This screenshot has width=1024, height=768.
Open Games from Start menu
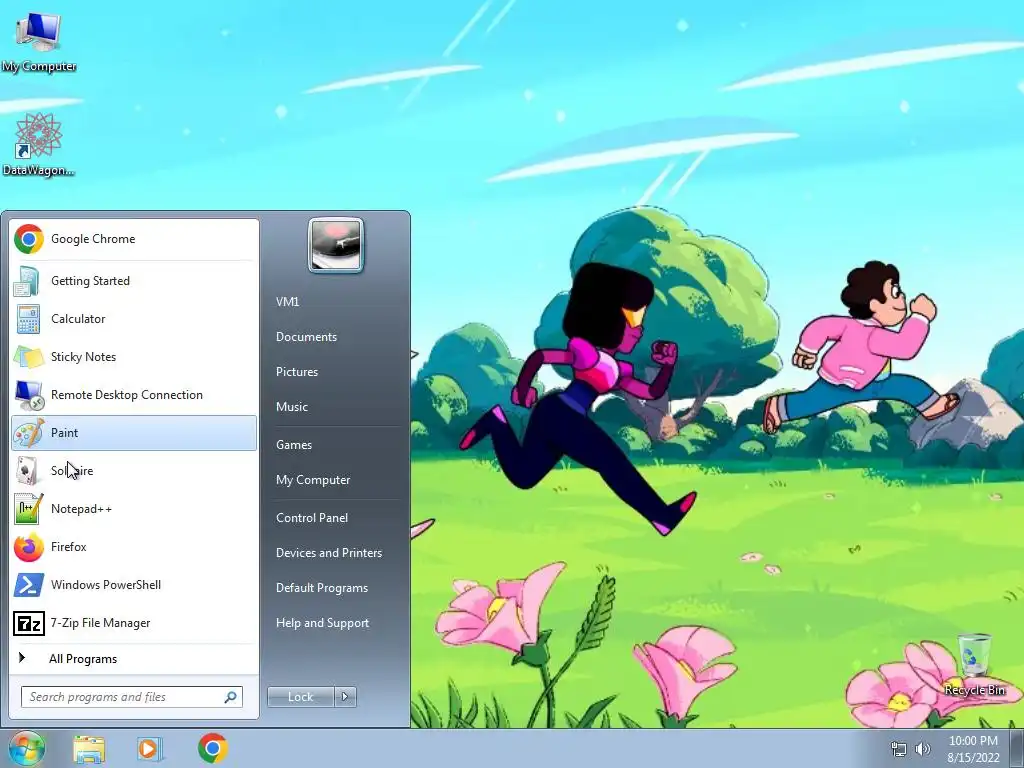294,445
